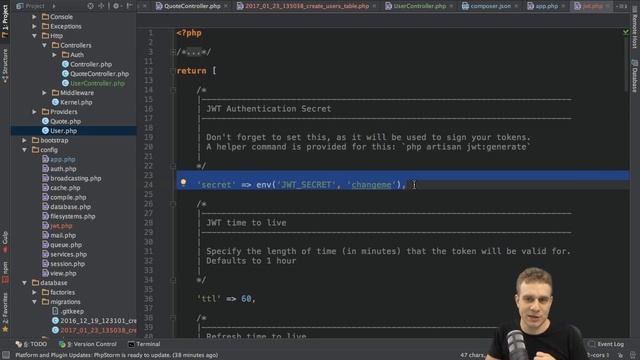Viewport: 640px width, 360px height.
Task: Open the Remote Host side panel
Action: [635, 27]
